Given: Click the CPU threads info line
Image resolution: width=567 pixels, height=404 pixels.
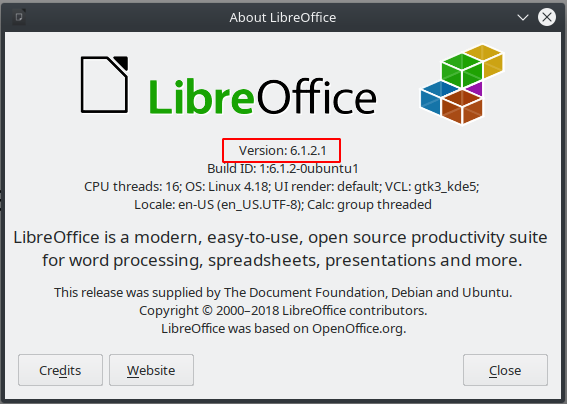Looking at the screenshot, I should click(282, 187).
